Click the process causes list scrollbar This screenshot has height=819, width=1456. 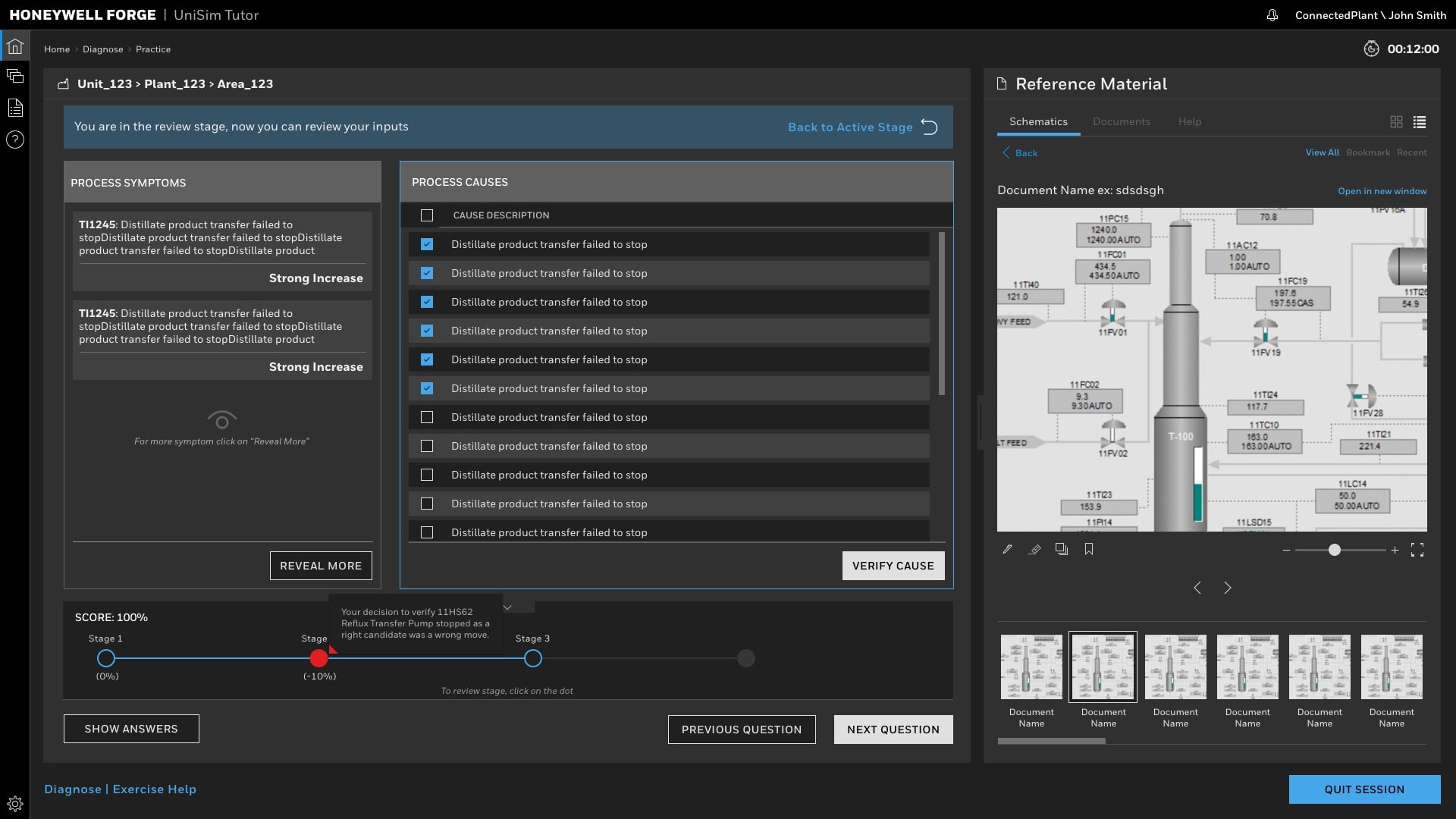[942, 313]
